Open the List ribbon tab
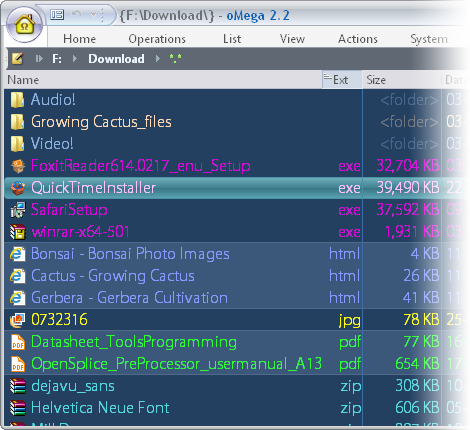This screenshot has height=430, width=470. point(232,39)
